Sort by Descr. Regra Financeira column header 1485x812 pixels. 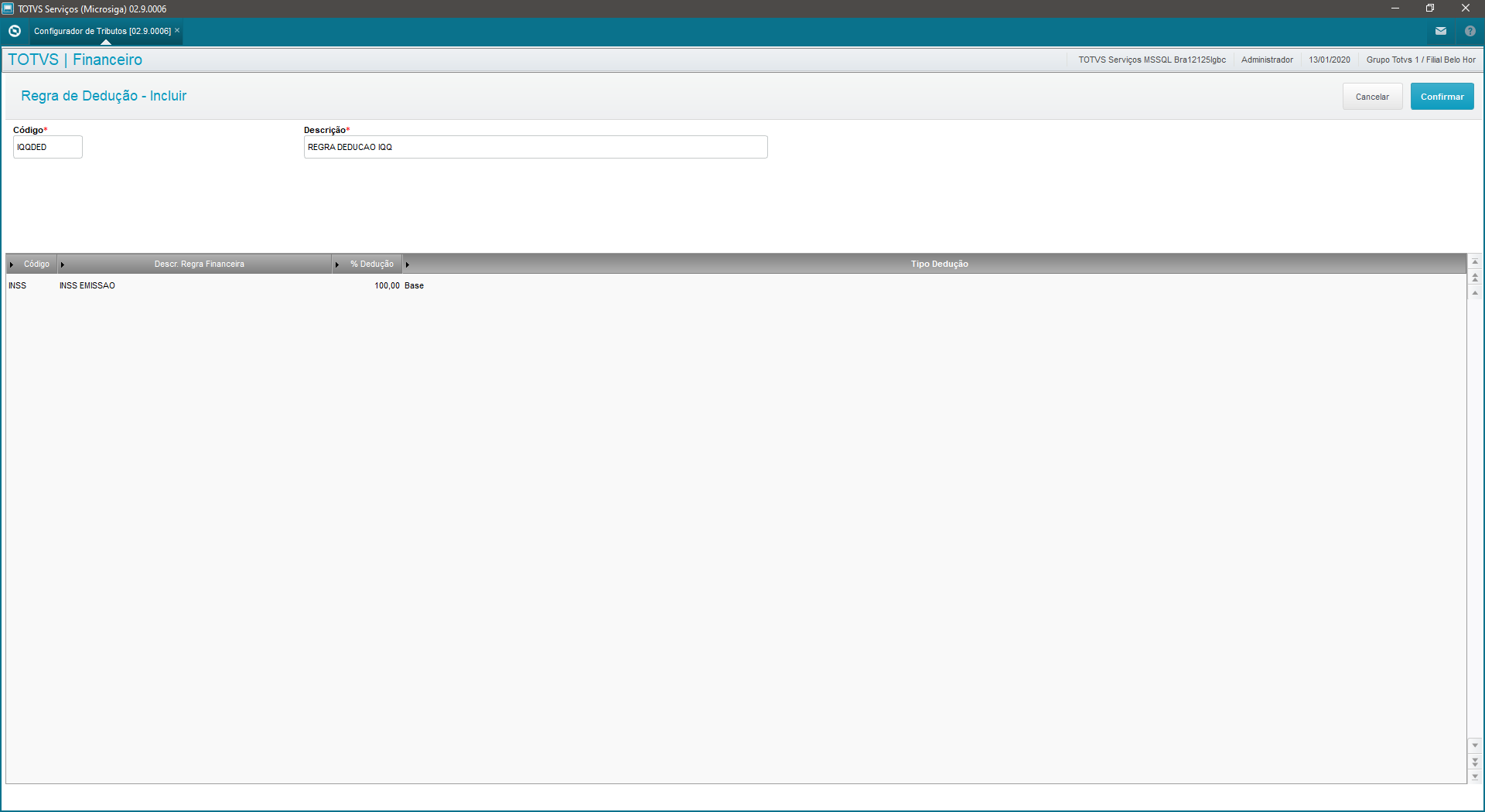[195, 264]
